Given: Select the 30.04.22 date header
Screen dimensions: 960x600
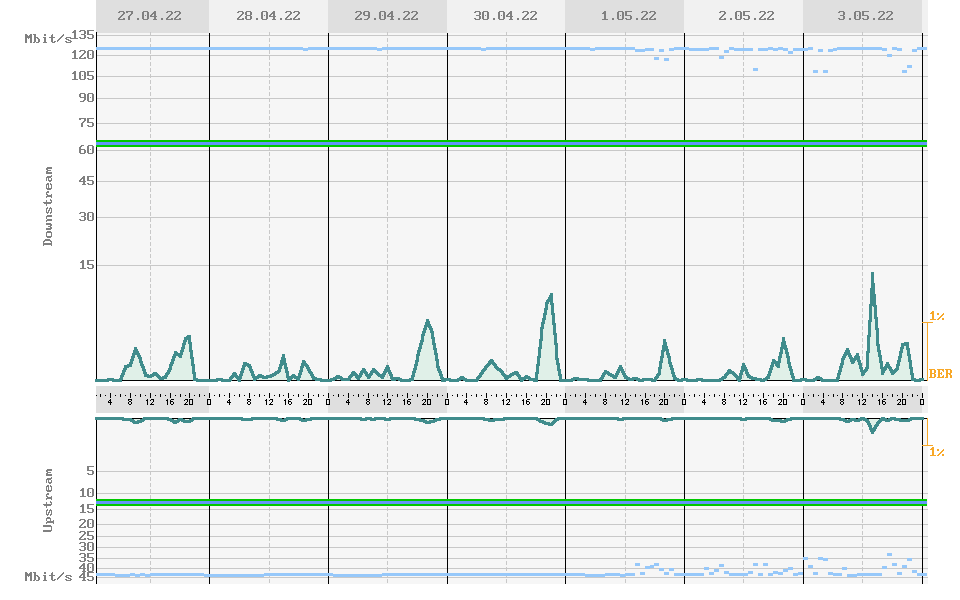Looking at the screenshot, I should pos(505,16).
